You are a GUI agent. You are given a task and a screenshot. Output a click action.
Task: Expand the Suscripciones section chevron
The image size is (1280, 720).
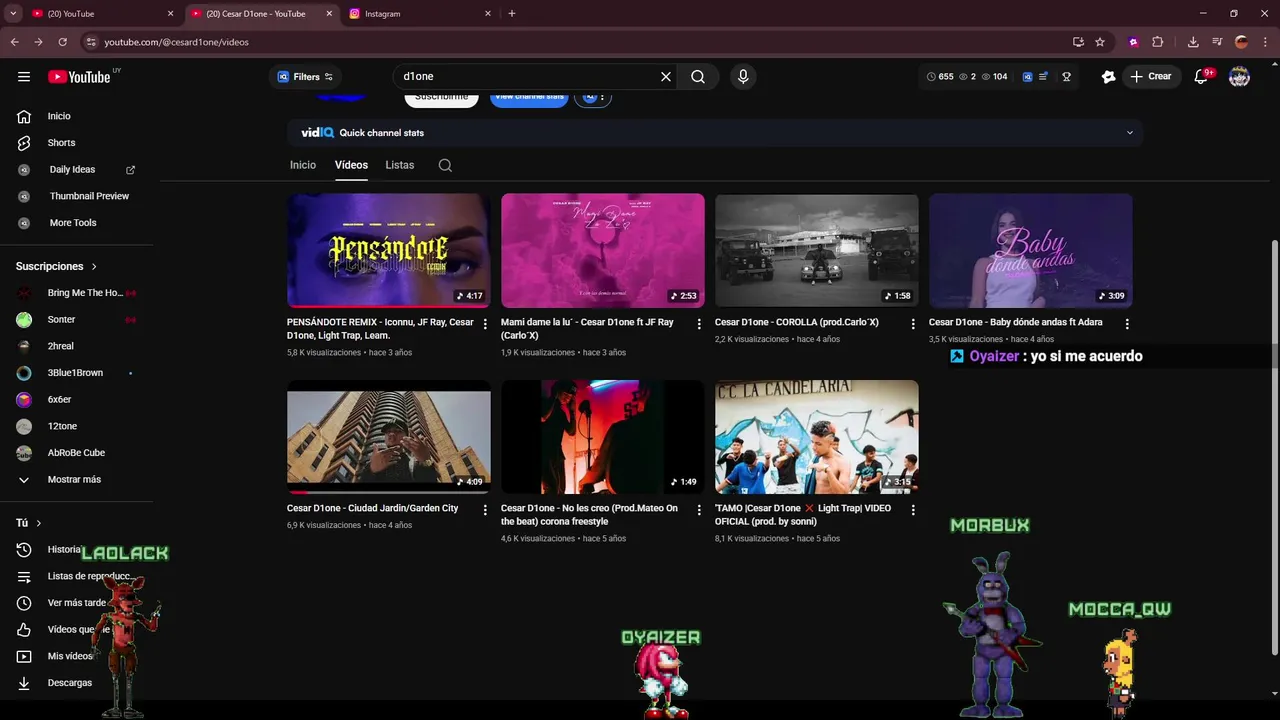[94, 267]
